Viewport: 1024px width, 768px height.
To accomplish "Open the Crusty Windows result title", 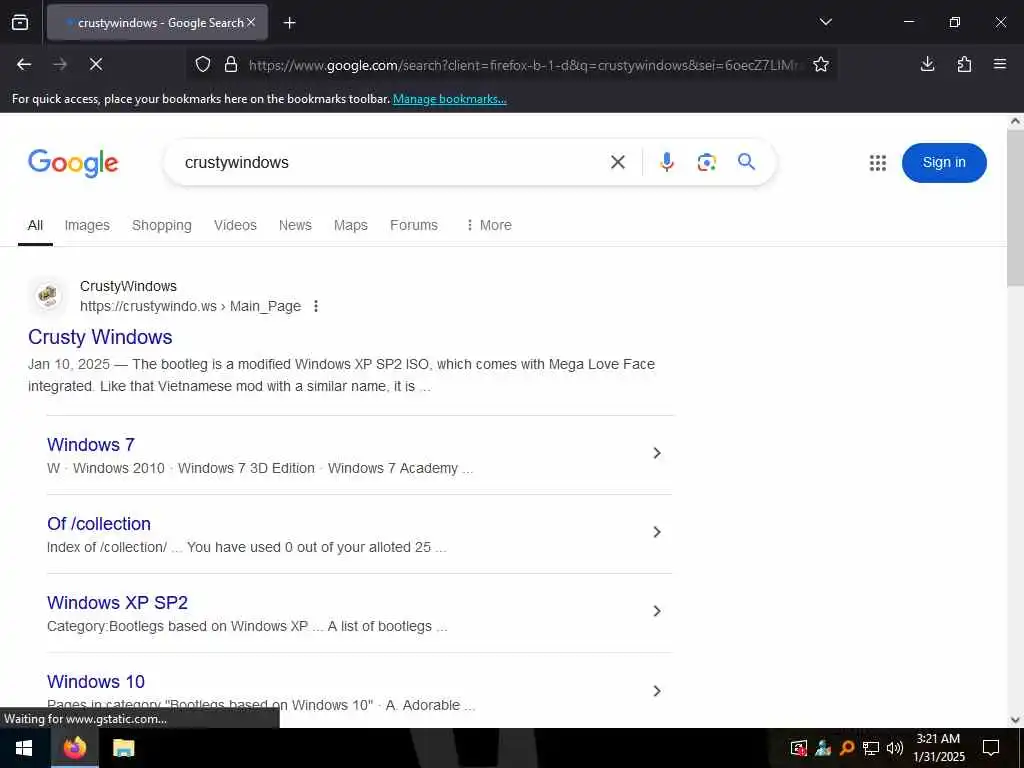I will click(100, 337).
